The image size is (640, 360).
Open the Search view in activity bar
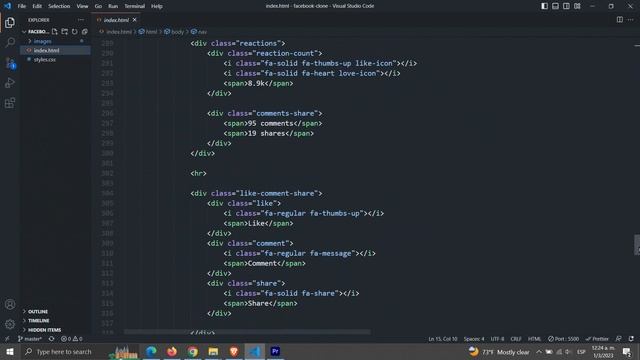pos(10,42)
